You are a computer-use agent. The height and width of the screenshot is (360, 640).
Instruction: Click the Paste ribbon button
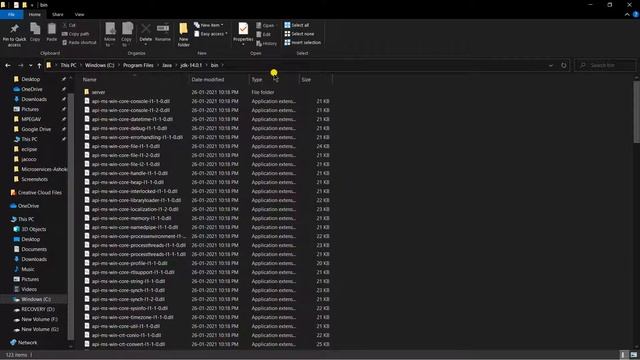pos(51,32)
